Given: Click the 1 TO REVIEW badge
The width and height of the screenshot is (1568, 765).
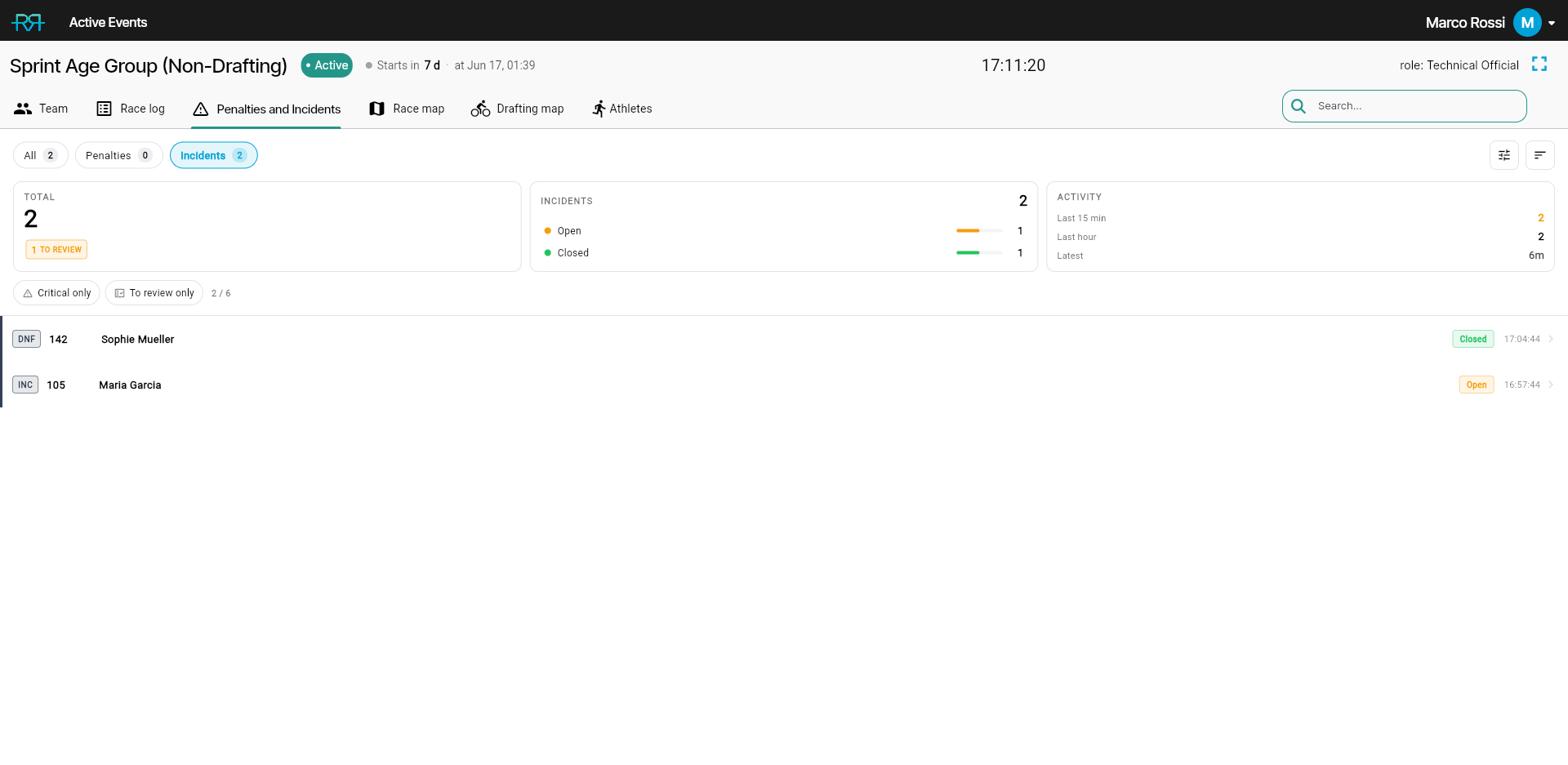Looking at the screenshot, I should (56, 250).
